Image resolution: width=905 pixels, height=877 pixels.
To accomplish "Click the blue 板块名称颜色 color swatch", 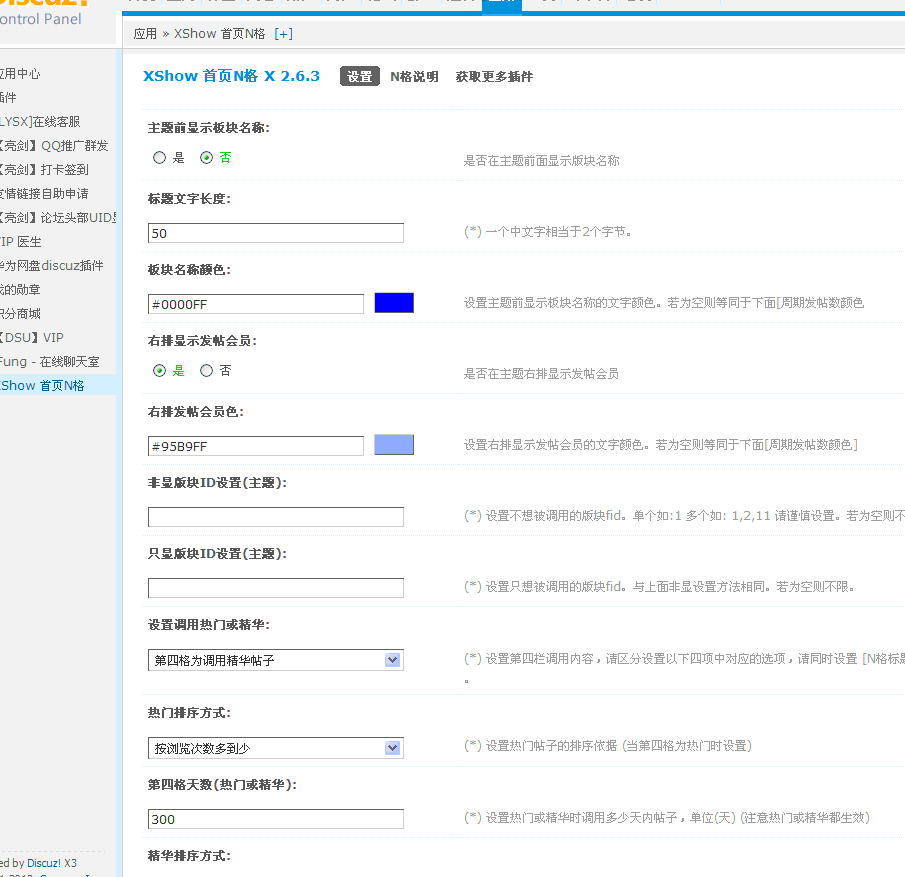I will (x=393, y=302).
